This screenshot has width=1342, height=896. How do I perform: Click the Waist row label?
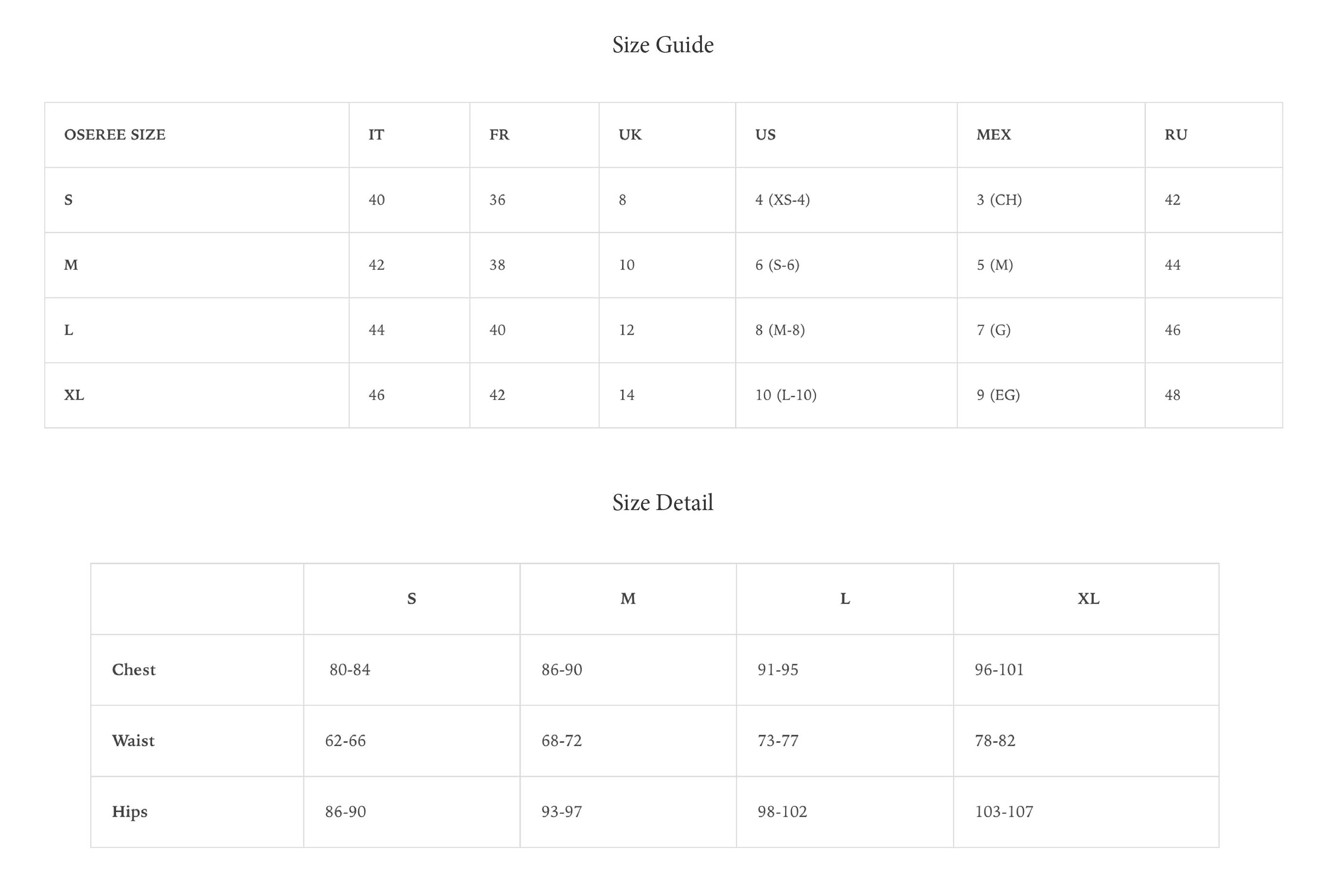133,741
